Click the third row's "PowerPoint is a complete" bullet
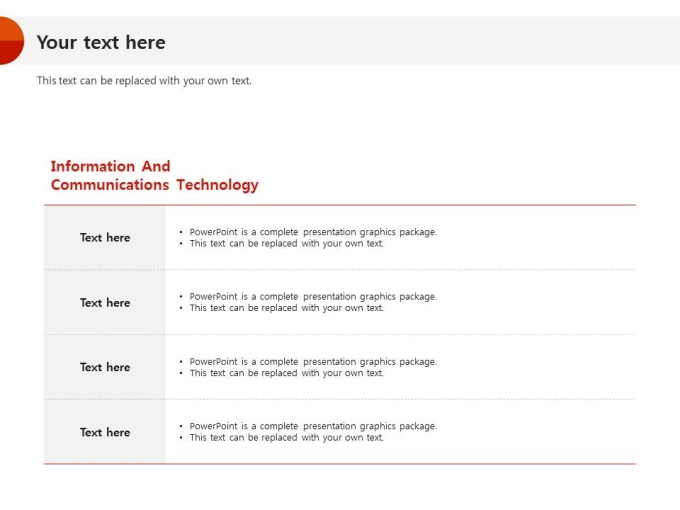Screen dimensions: 680x510 coord(312,362)
